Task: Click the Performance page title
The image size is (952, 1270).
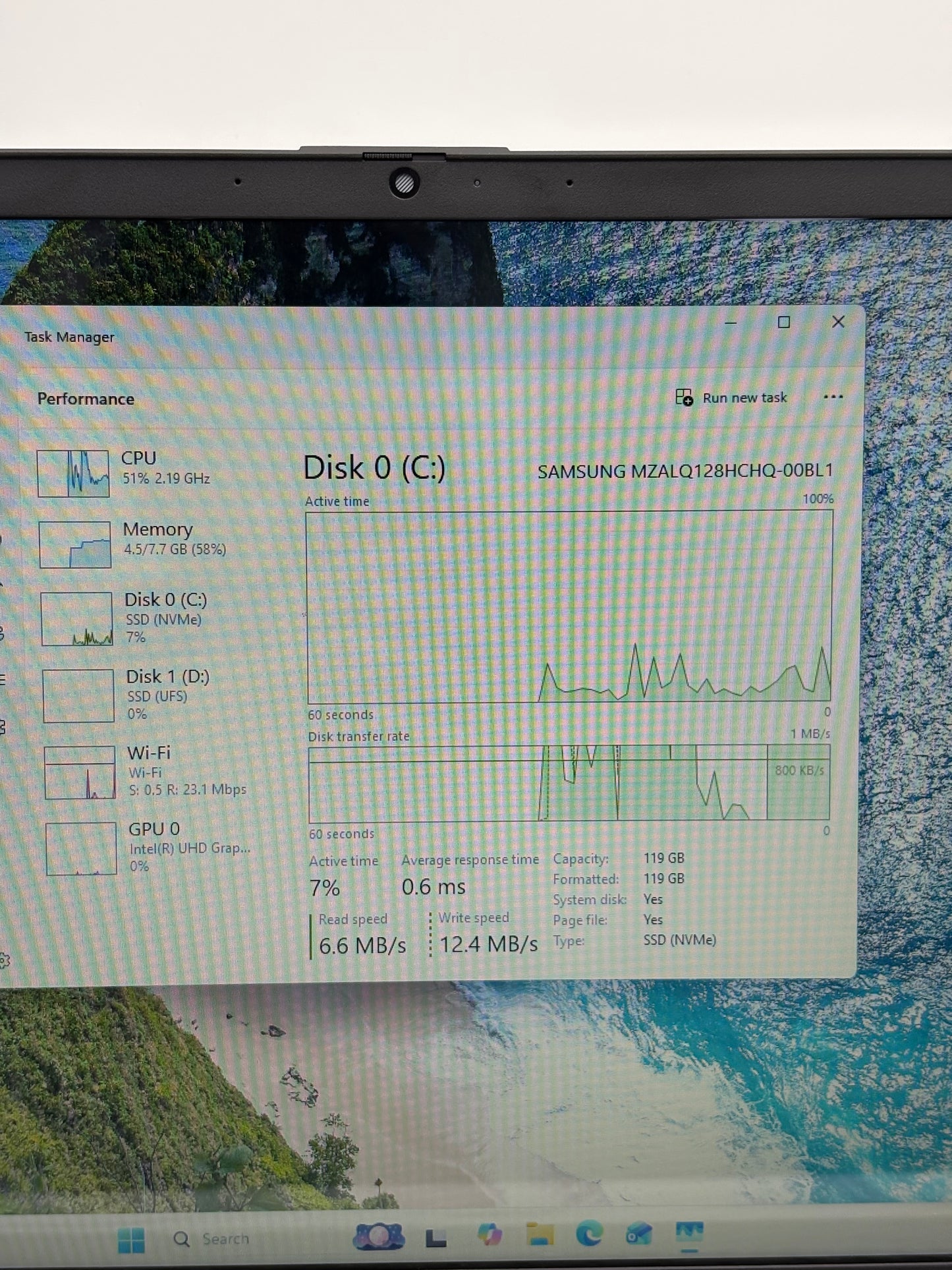Action: click(86, 399)
